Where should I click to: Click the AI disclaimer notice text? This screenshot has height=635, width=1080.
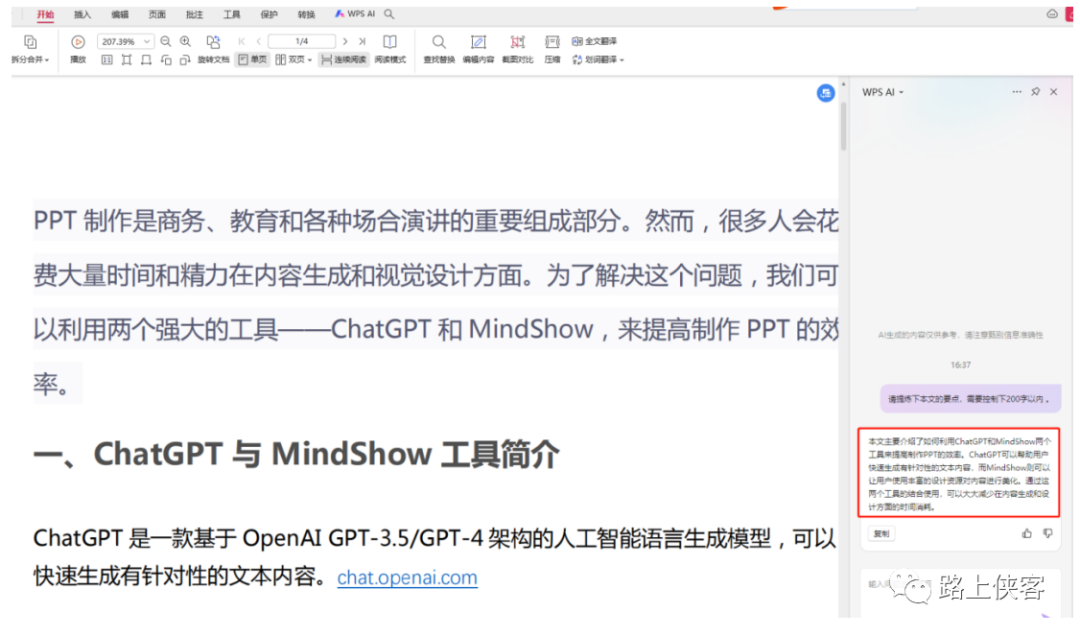[x=960, y=335]
